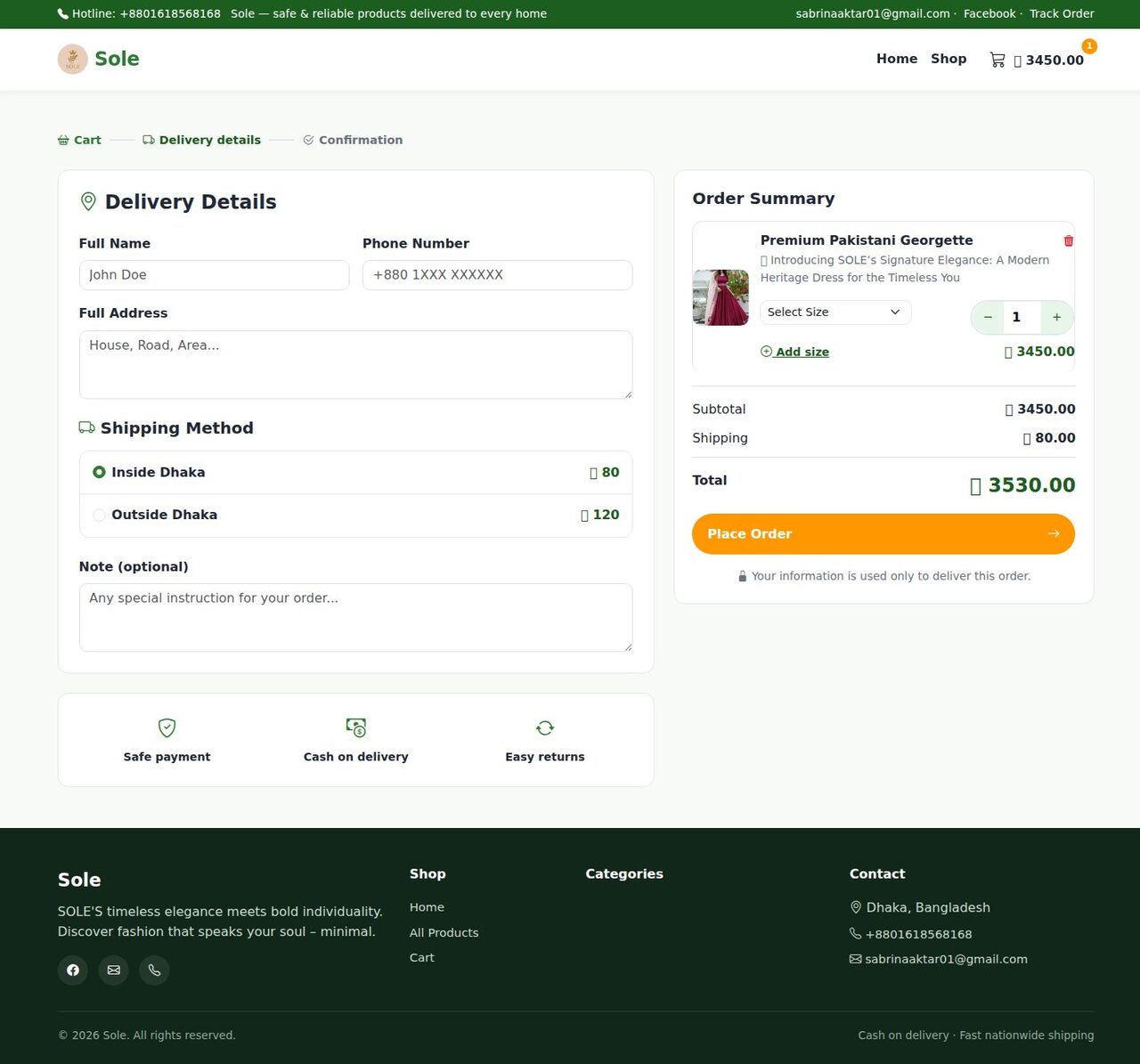Select Outside Dhaka shipping option
Screen dimensions: 1140x1064
pos(356,516)
